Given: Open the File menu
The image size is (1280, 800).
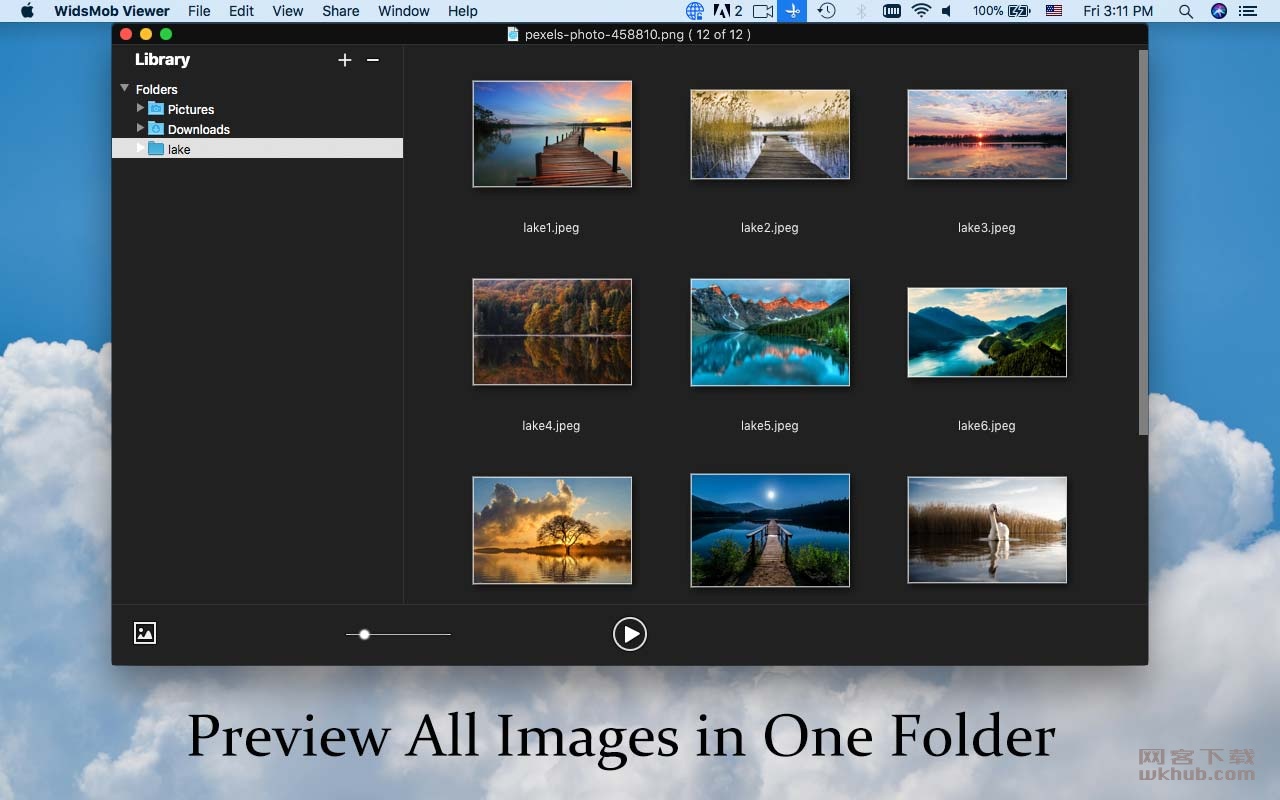Looking at the screenshot, I should click(x=199, y=11).
